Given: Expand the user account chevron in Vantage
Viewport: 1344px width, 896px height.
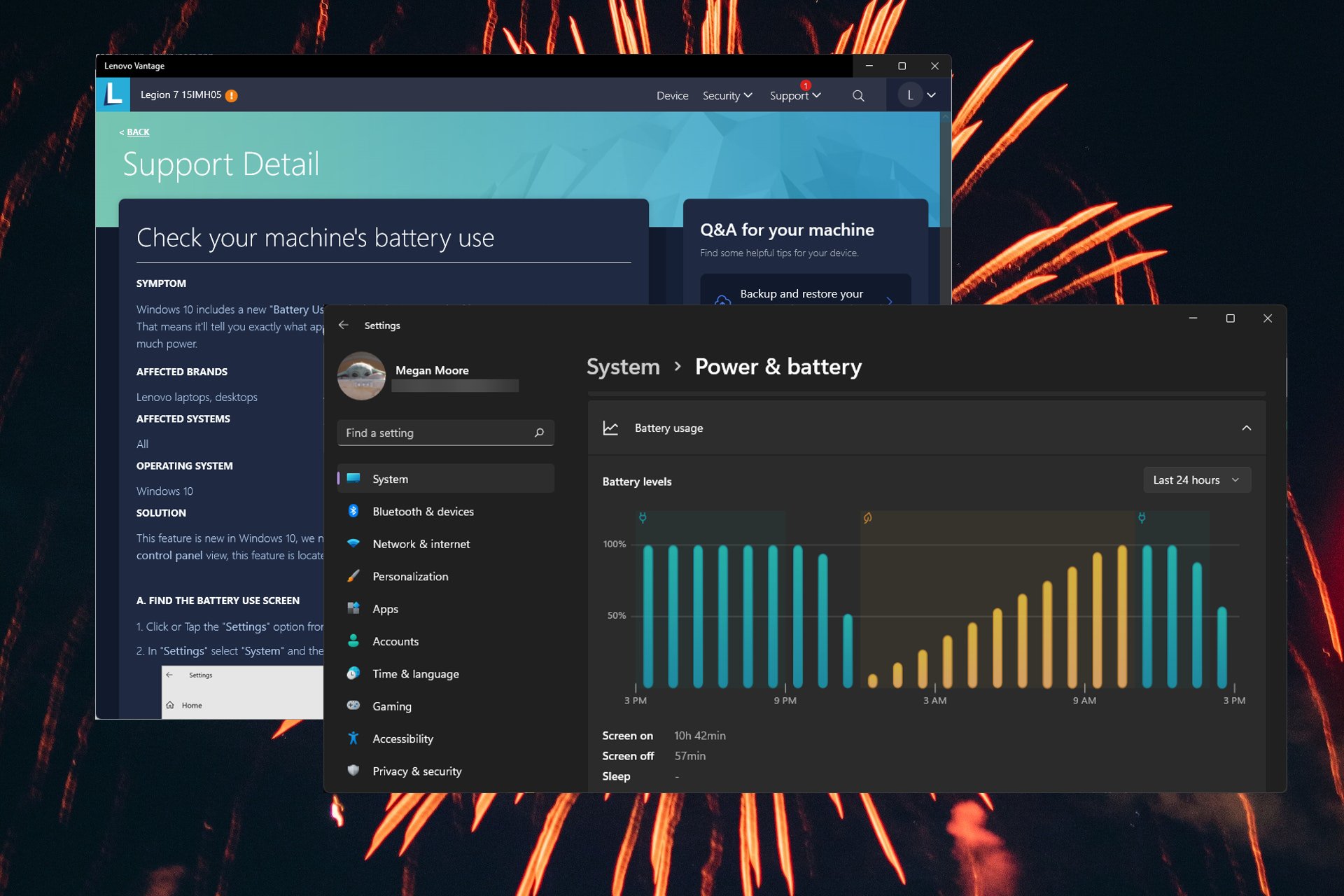Looking at the screenshot, I should tap(932, 95).
